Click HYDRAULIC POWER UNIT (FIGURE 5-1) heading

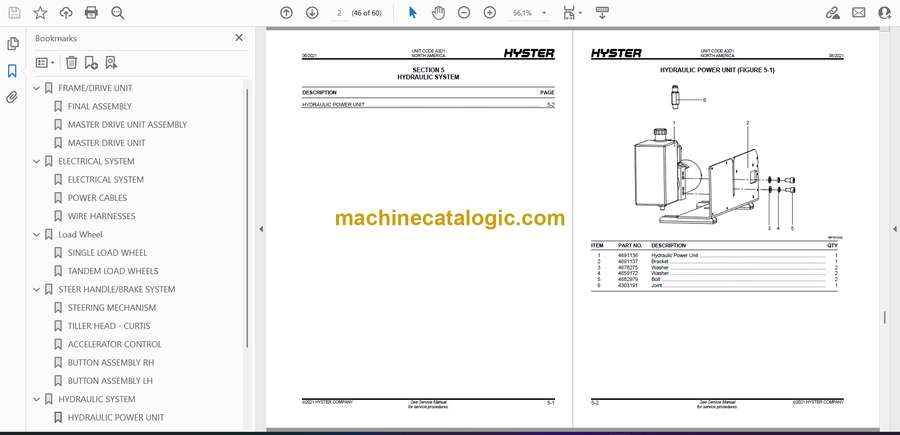coord(717,70)
